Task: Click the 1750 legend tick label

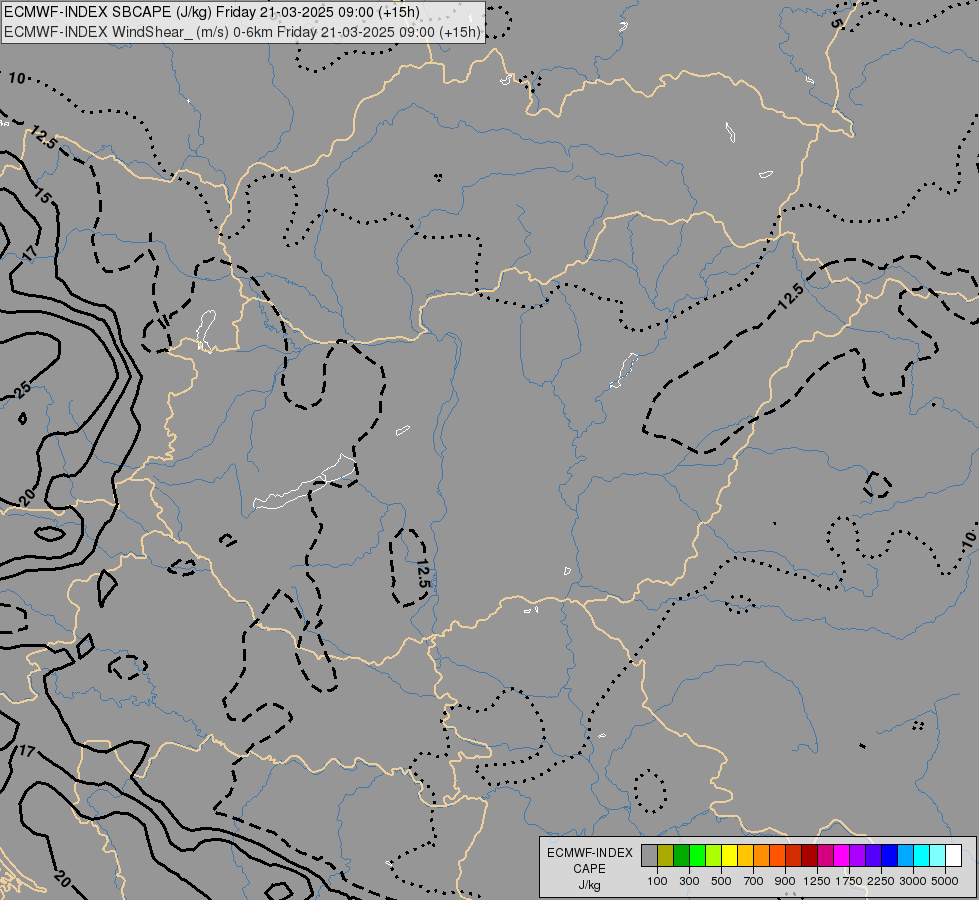Action: pos(849,881)
